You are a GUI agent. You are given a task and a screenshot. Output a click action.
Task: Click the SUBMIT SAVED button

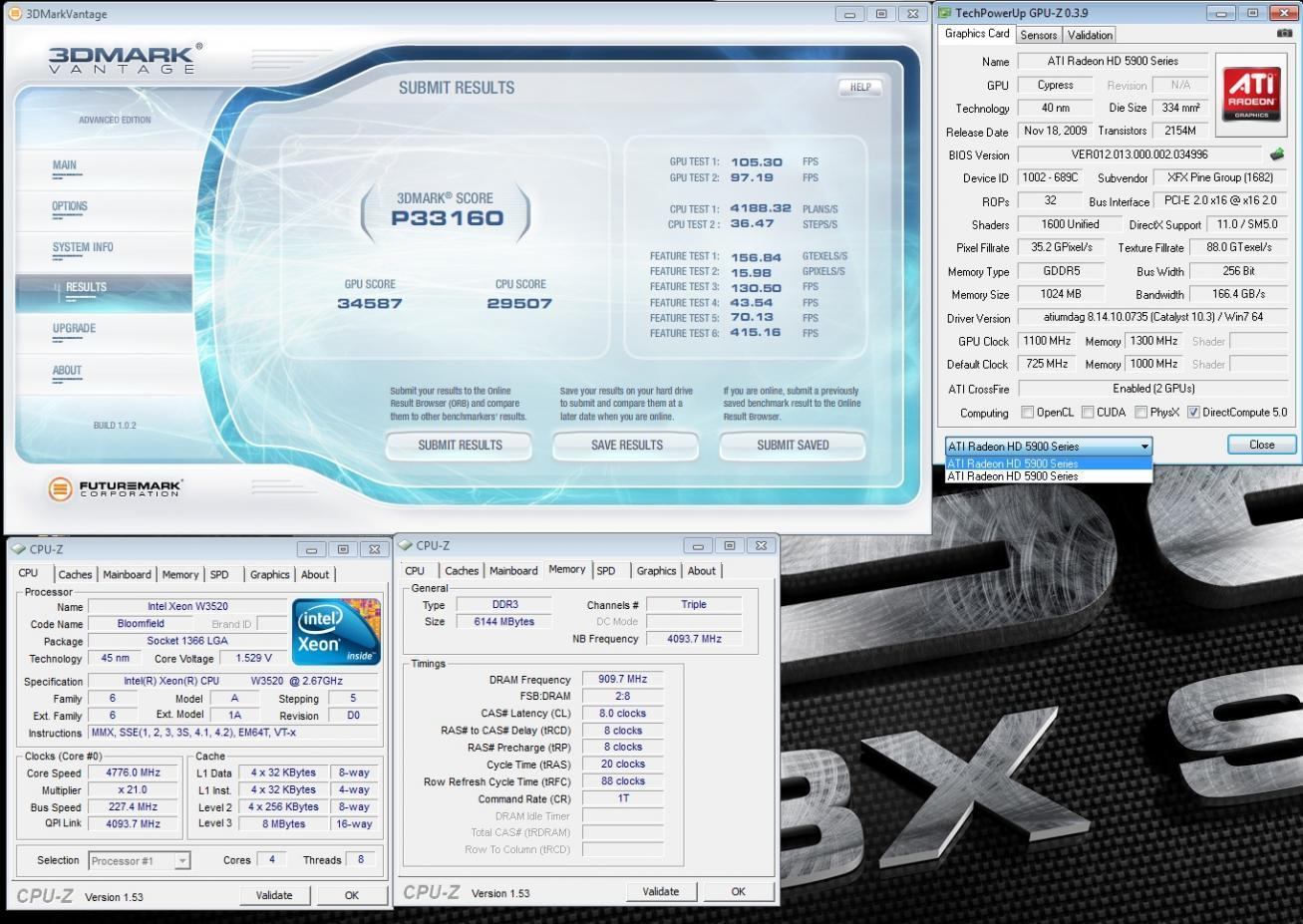coord(793,446)
